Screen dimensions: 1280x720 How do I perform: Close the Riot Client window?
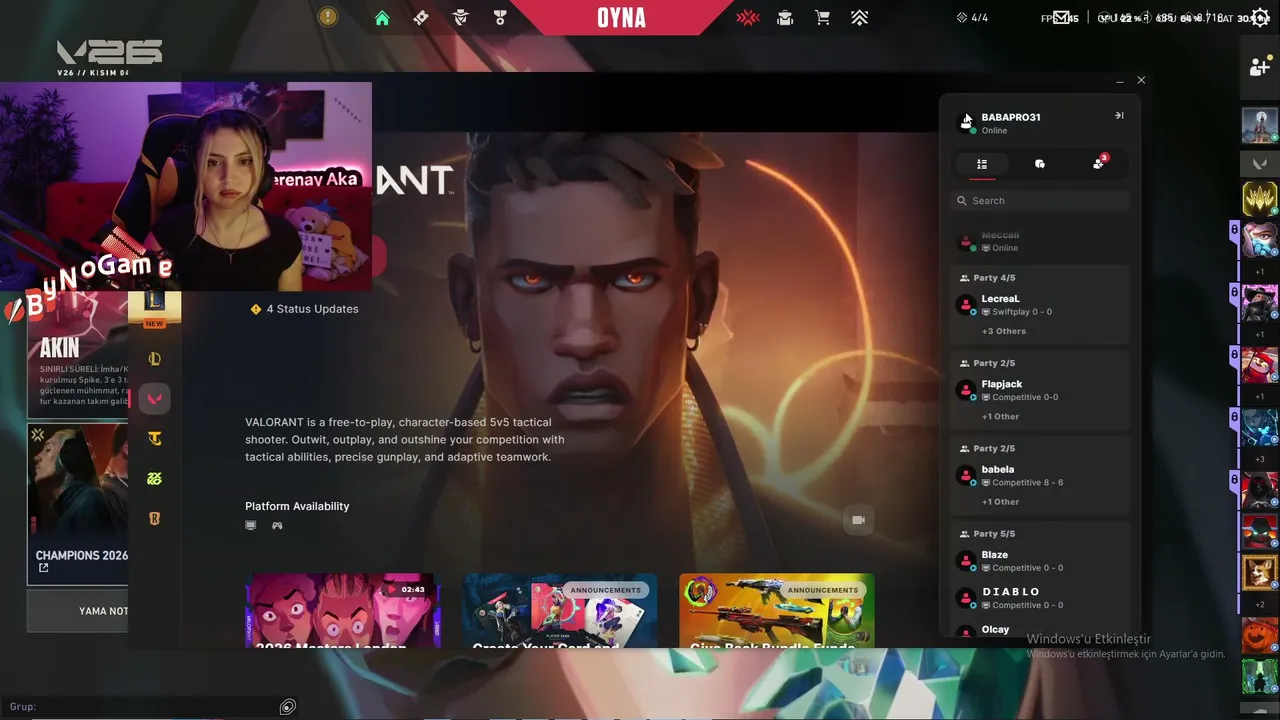coord(1141,80)
